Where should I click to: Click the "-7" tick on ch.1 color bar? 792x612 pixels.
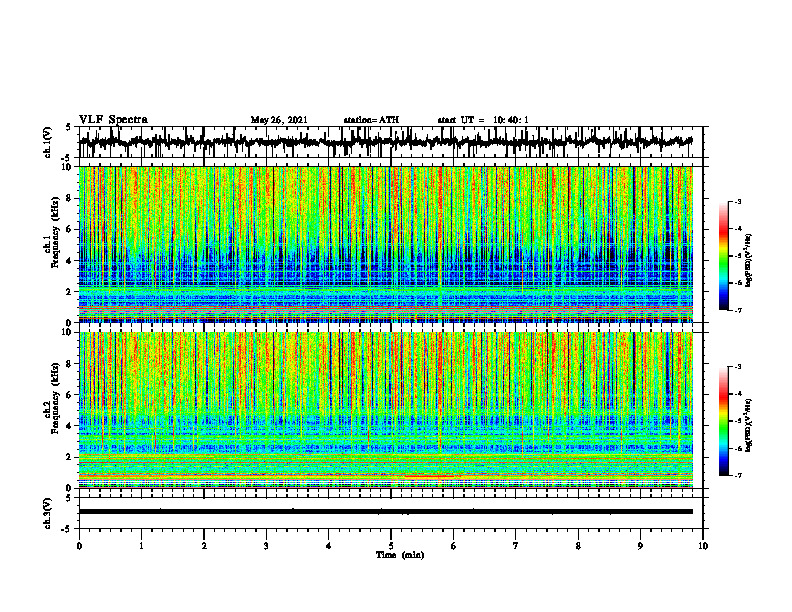click(737, 310)
